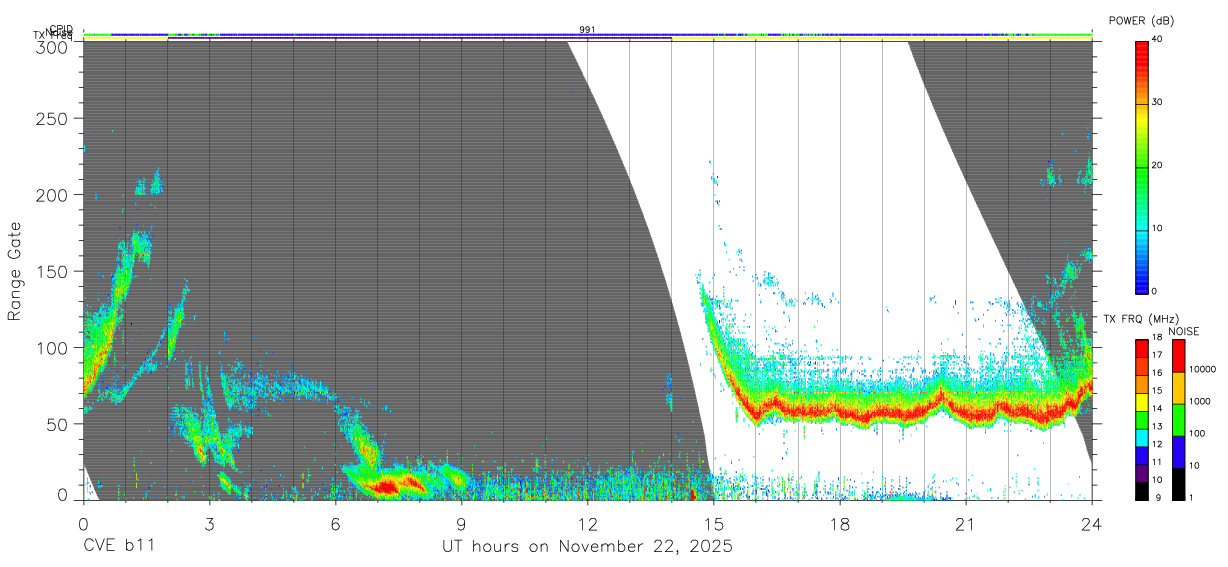
Task: Click the 30 label on POWER scale
Action: tap(1158, 102)
